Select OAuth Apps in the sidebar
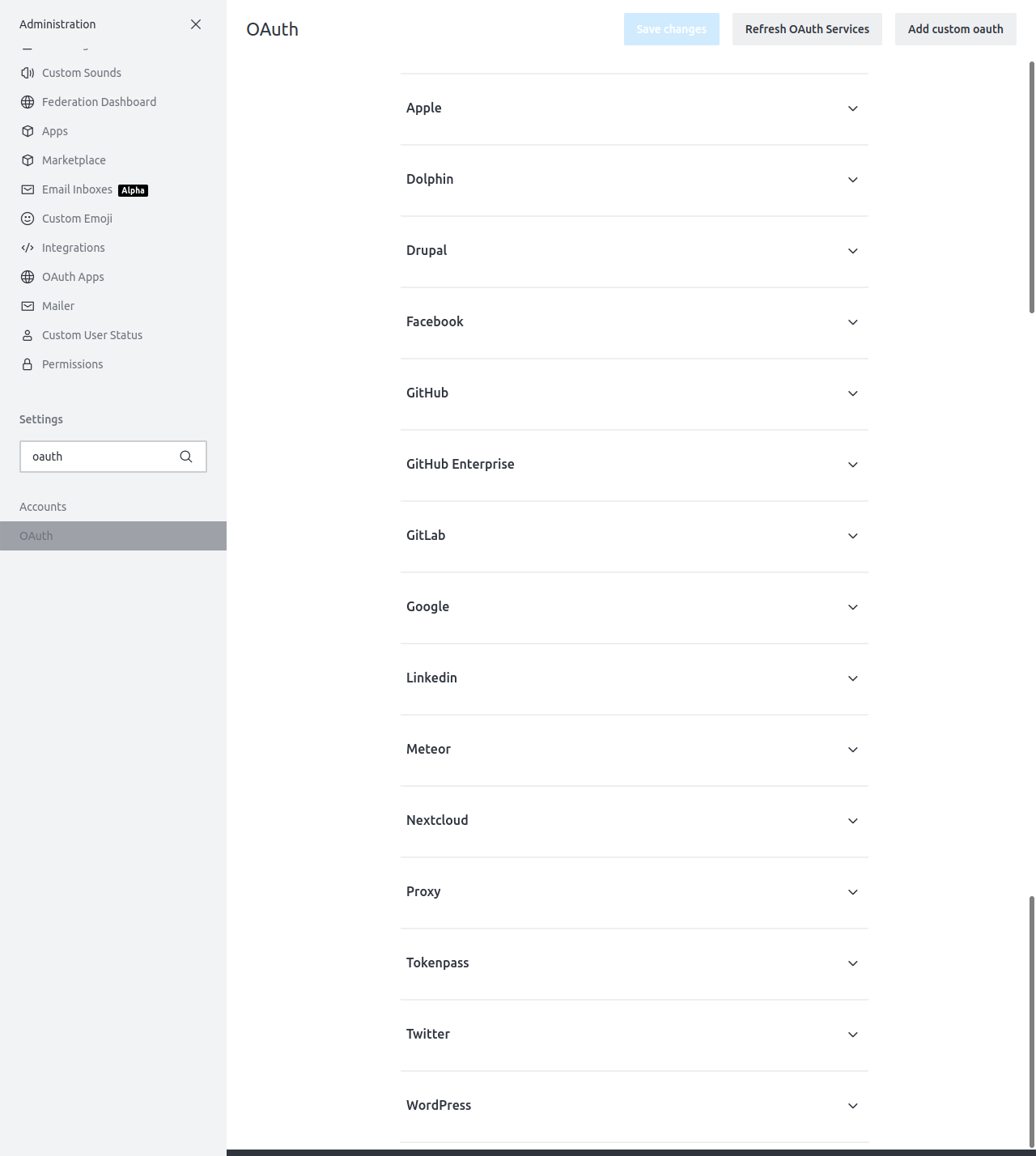The width and height of the screenshot is (1036, 1156). click(73, 276)
